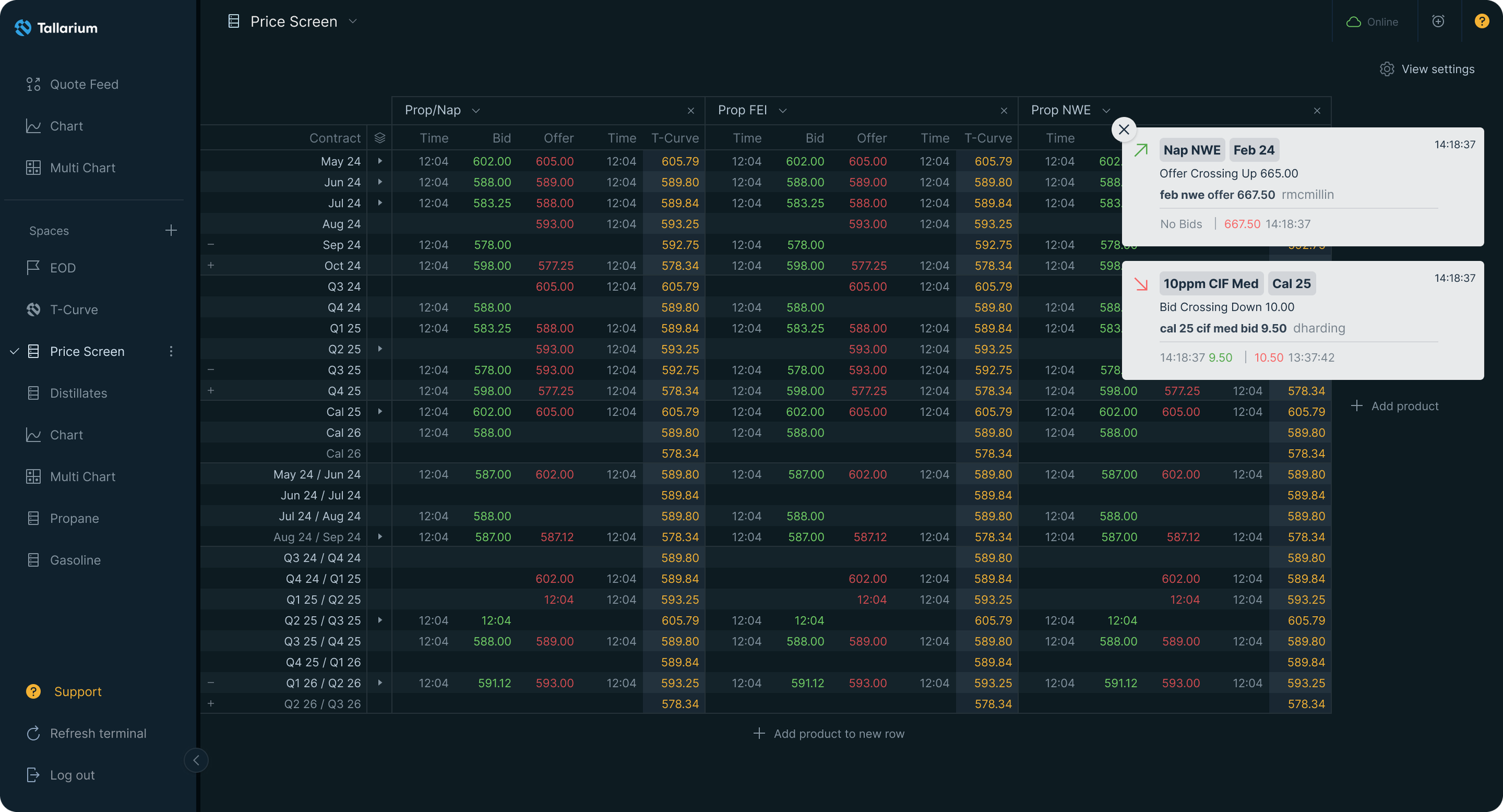Open the Price Screen title dropdown
The width and height of the screenshot is (1503, 812).
pos(353,22)
